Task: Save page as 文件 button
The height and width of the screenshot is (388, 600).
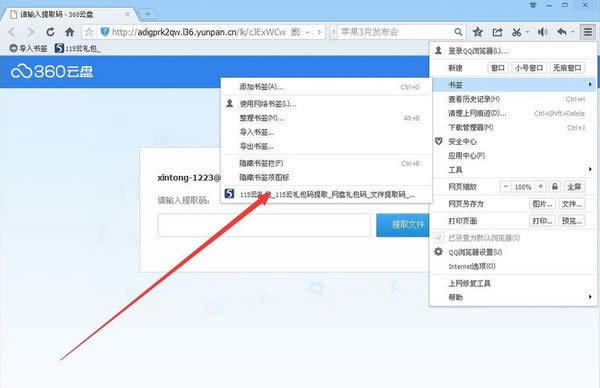Action: (572, 204)
